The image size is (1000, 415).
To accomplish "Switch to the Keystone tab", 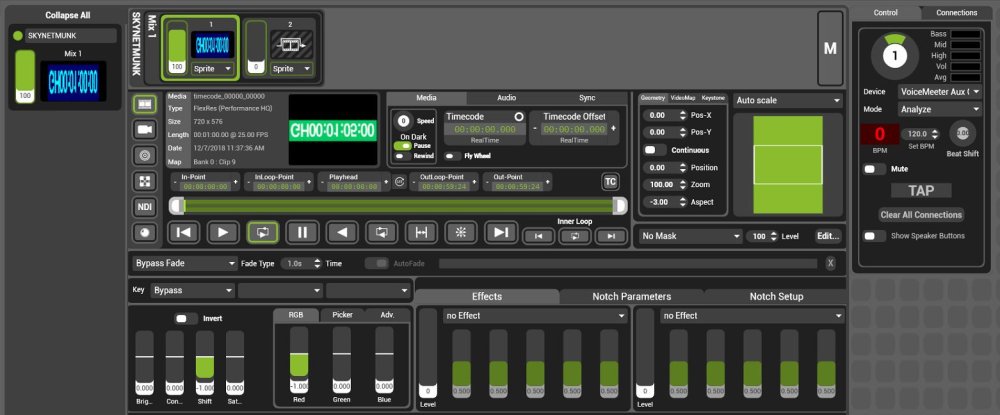I will coord(713,98).
